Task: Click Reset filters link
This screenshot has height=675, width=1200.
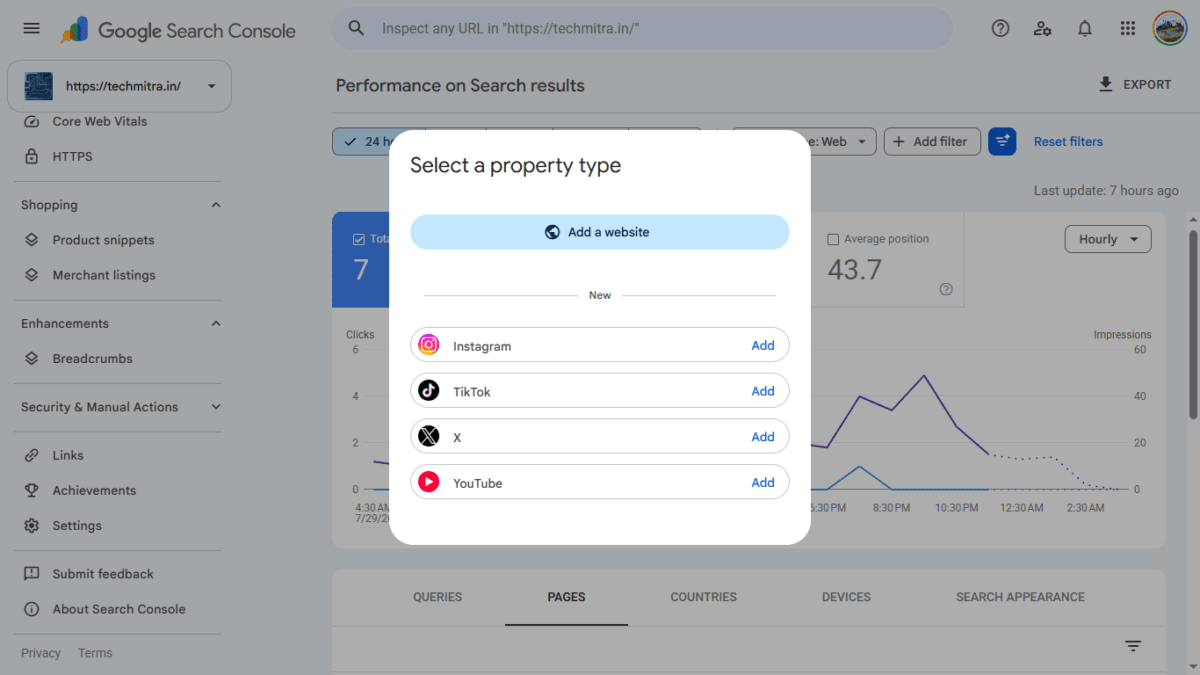Action: pos(1068,141)
